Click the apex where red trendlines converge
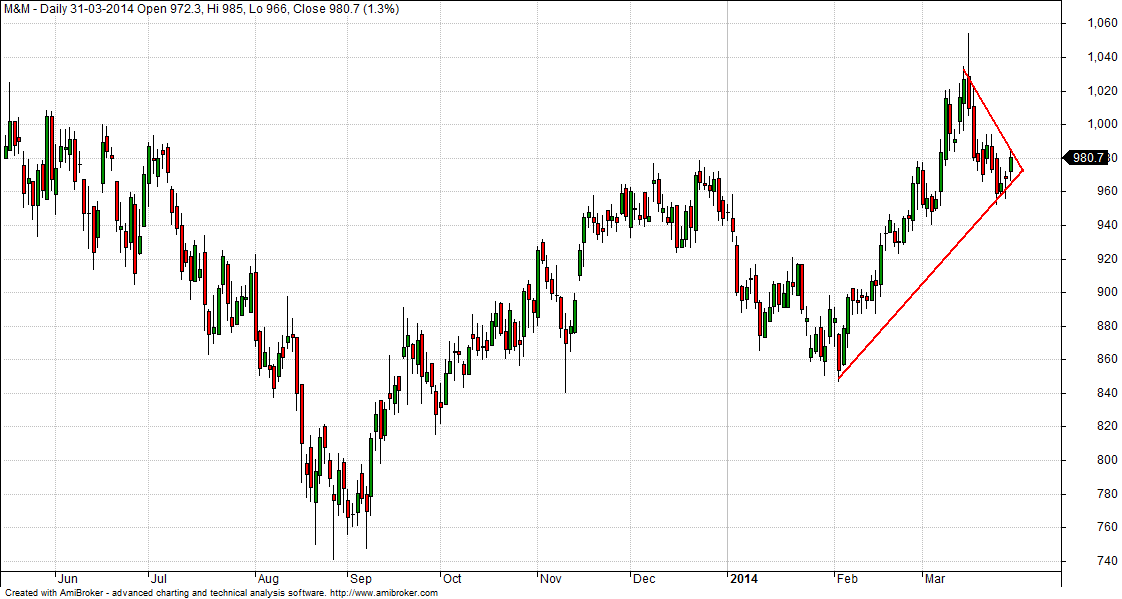 1023,170
